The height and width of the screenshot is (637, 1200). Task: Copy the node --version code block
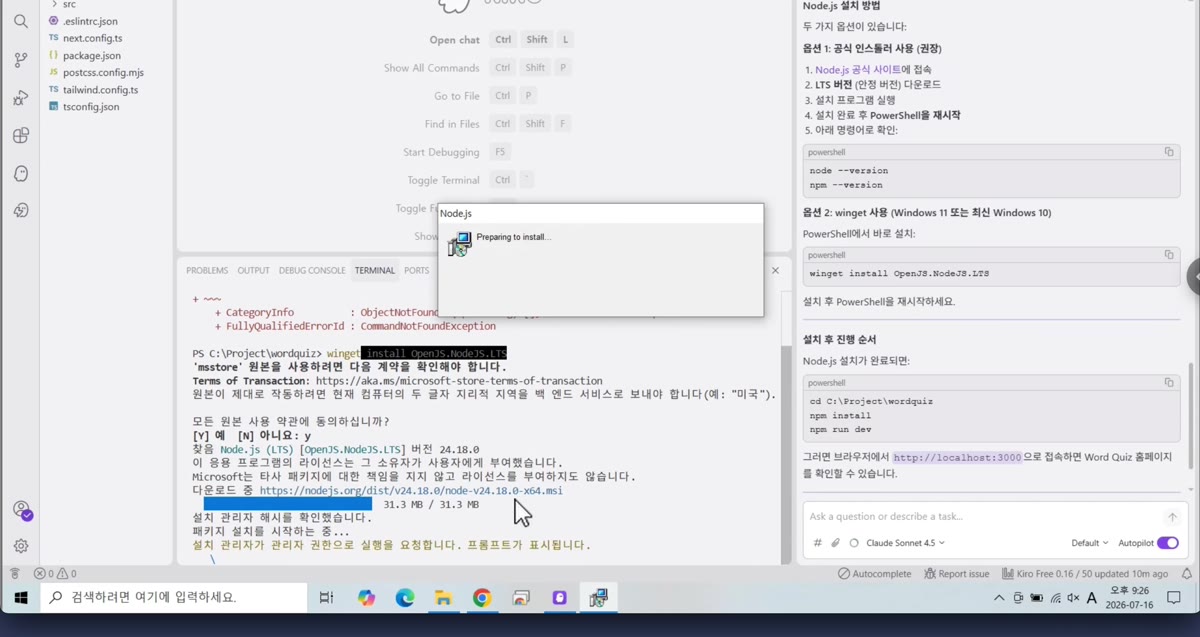[1168, 152]
